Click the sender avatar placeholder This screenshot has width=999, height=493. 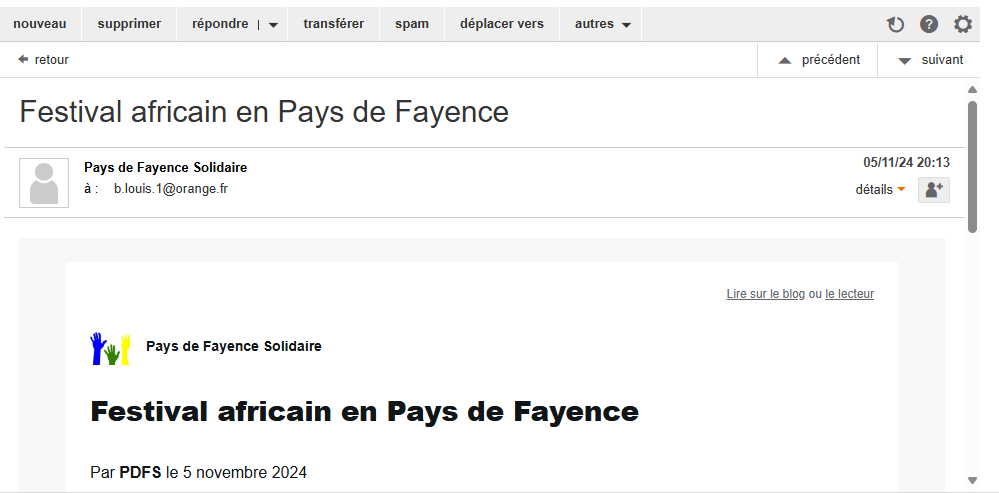[x=44, y=183]
